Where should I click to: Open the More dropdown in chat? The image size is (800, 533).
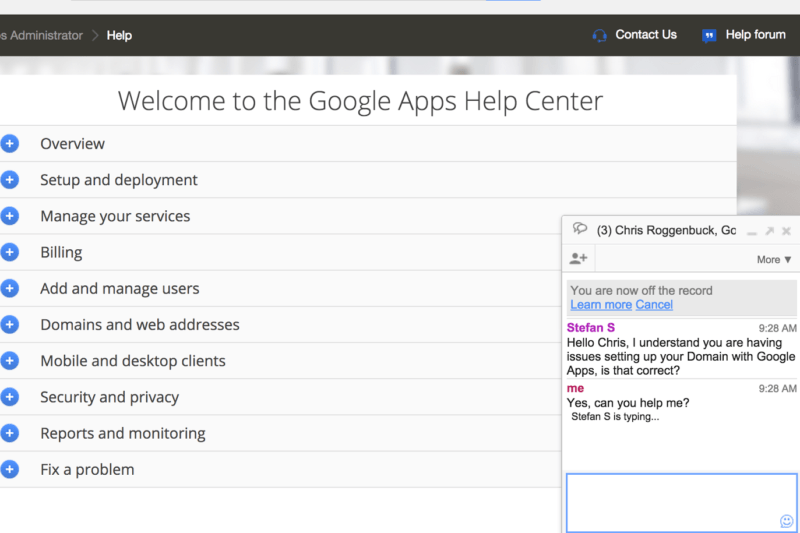click(774, 260)
